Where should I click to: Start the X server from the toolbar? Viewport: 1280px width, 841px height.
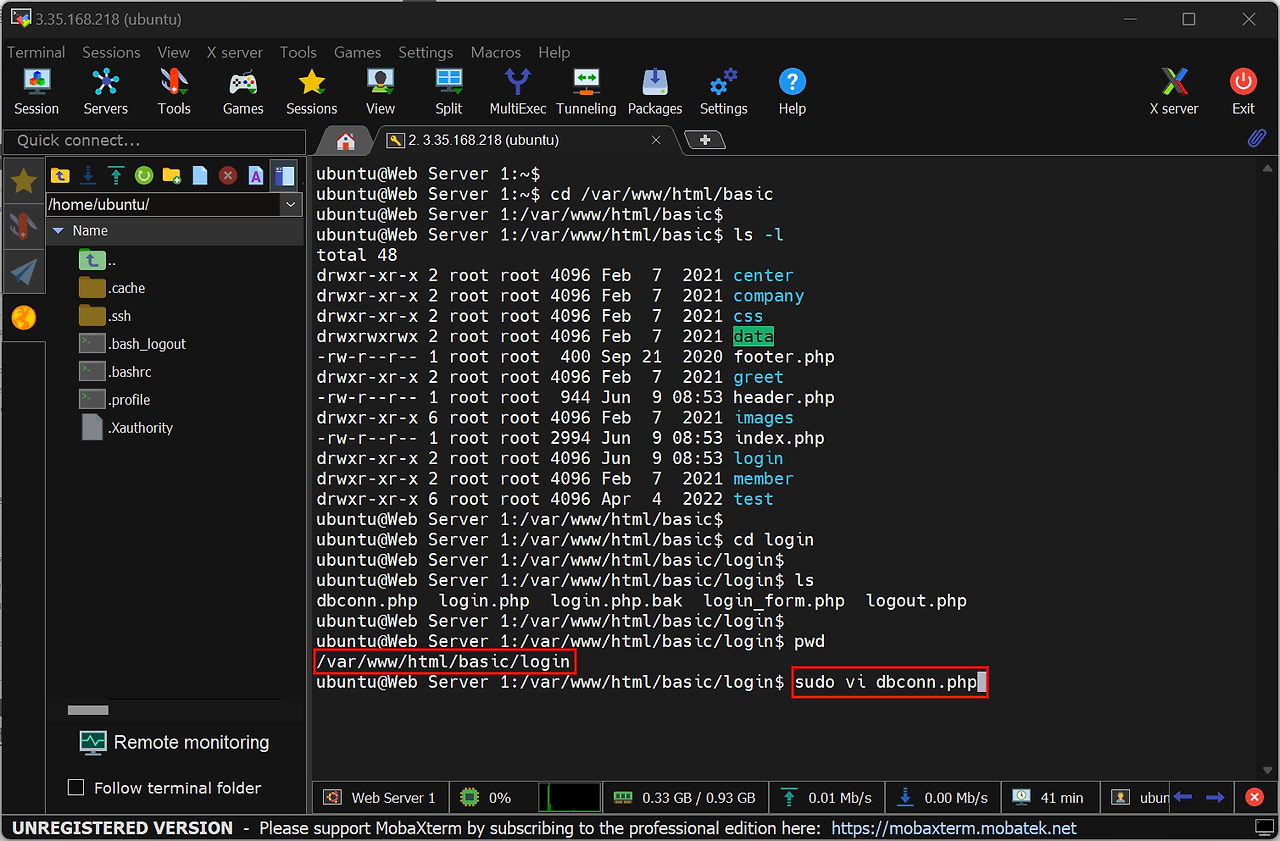pos(1173,91)
